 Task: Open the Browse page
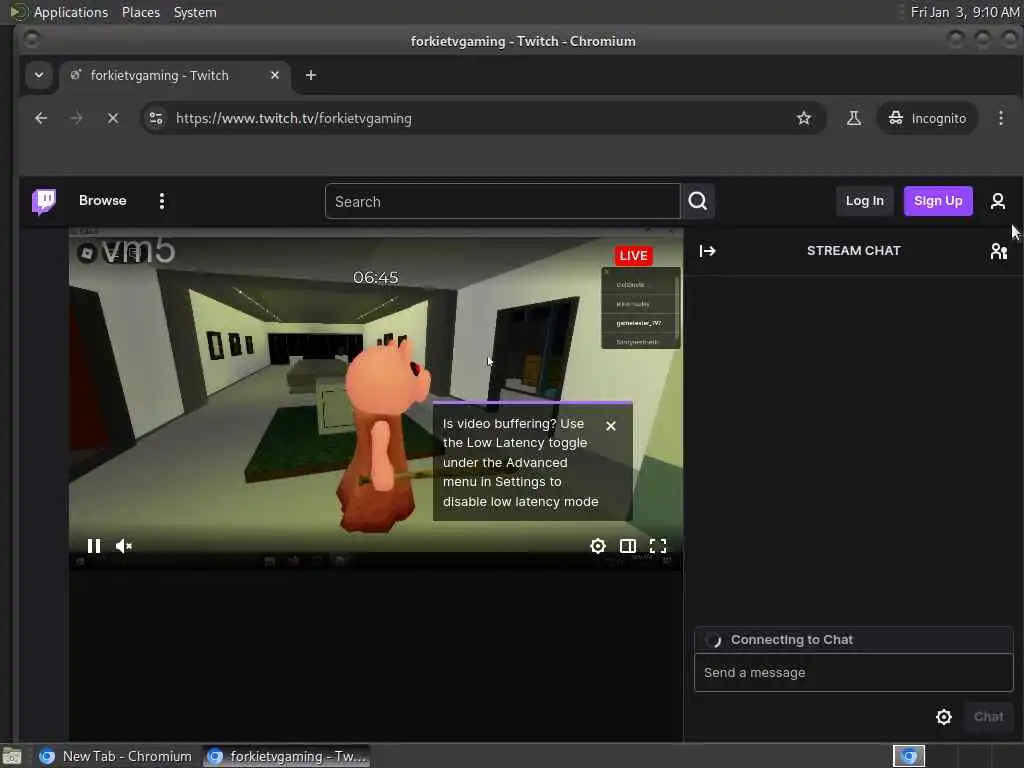click(x=103, y=200)
